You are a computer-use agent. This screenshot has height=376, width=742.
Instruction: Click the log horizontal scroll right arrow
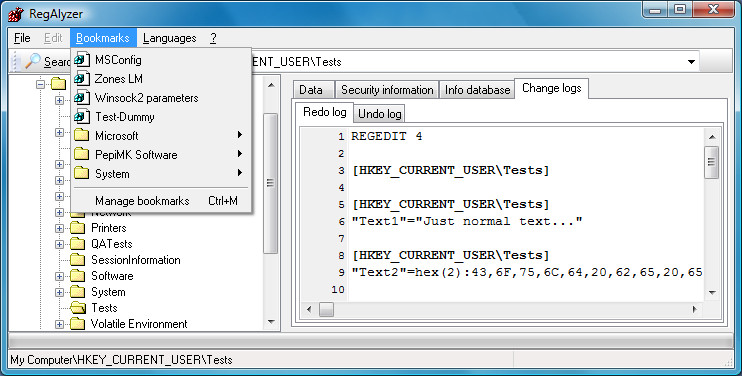click(695, 309)
